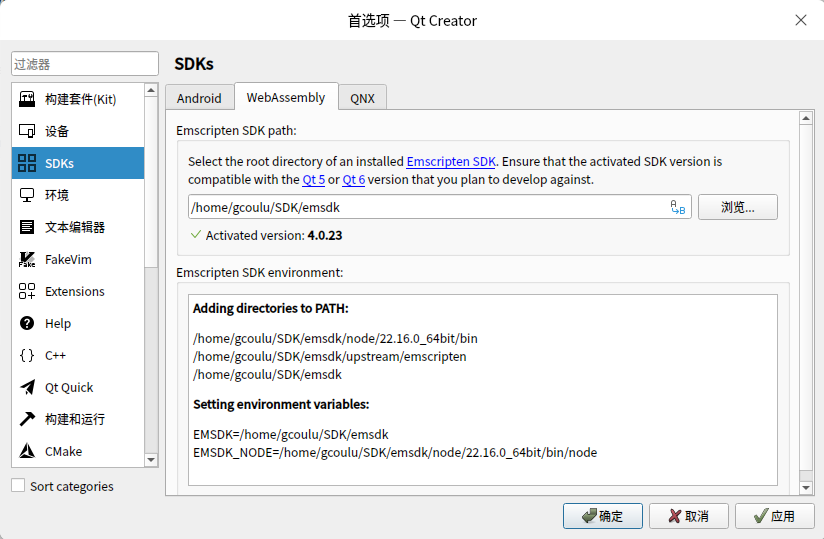
Task: Click the 文本编辑器 text editor icon
Action: (27, 227)
